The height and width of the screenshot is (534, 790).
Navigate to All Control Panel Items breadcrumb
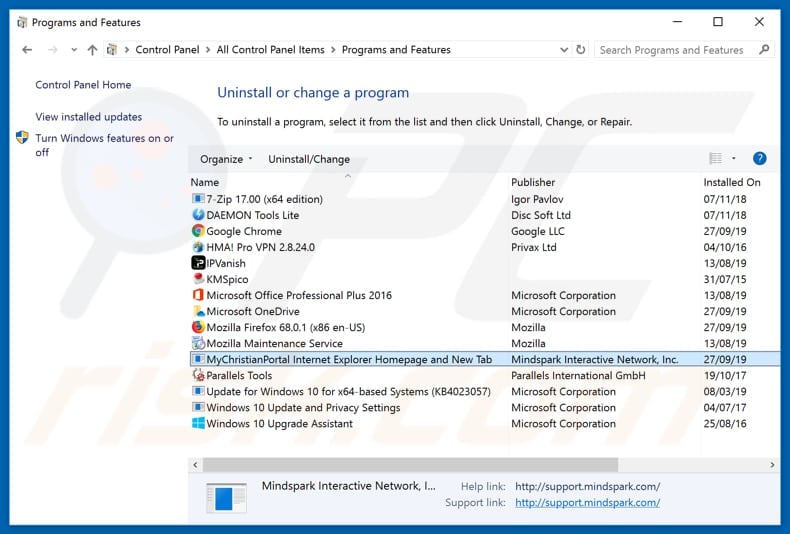click(x=271, y=50)
